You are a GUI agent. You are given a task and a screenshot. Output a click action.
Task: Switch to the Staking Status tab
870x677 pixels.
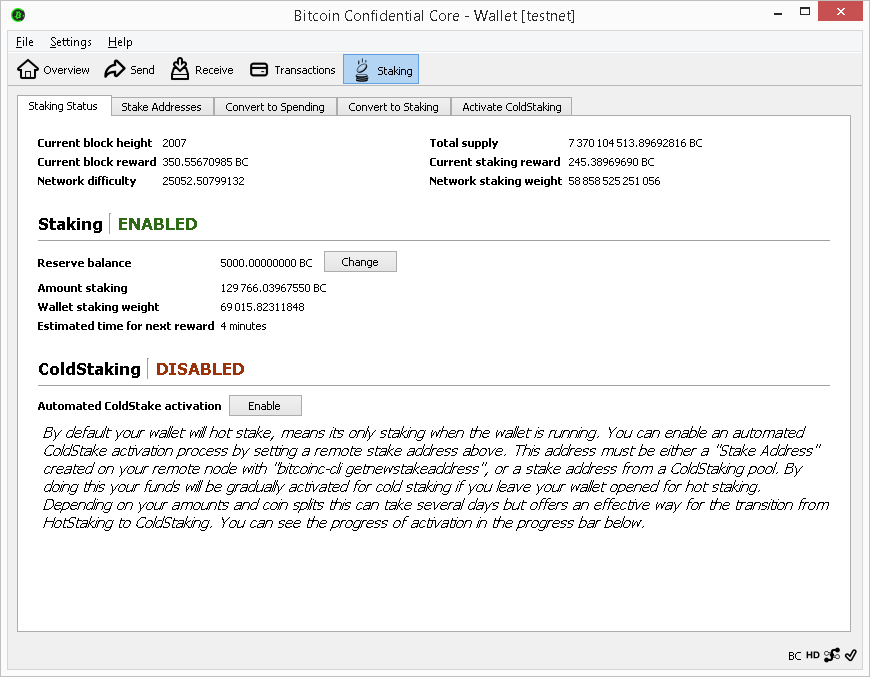coord(63,106)
